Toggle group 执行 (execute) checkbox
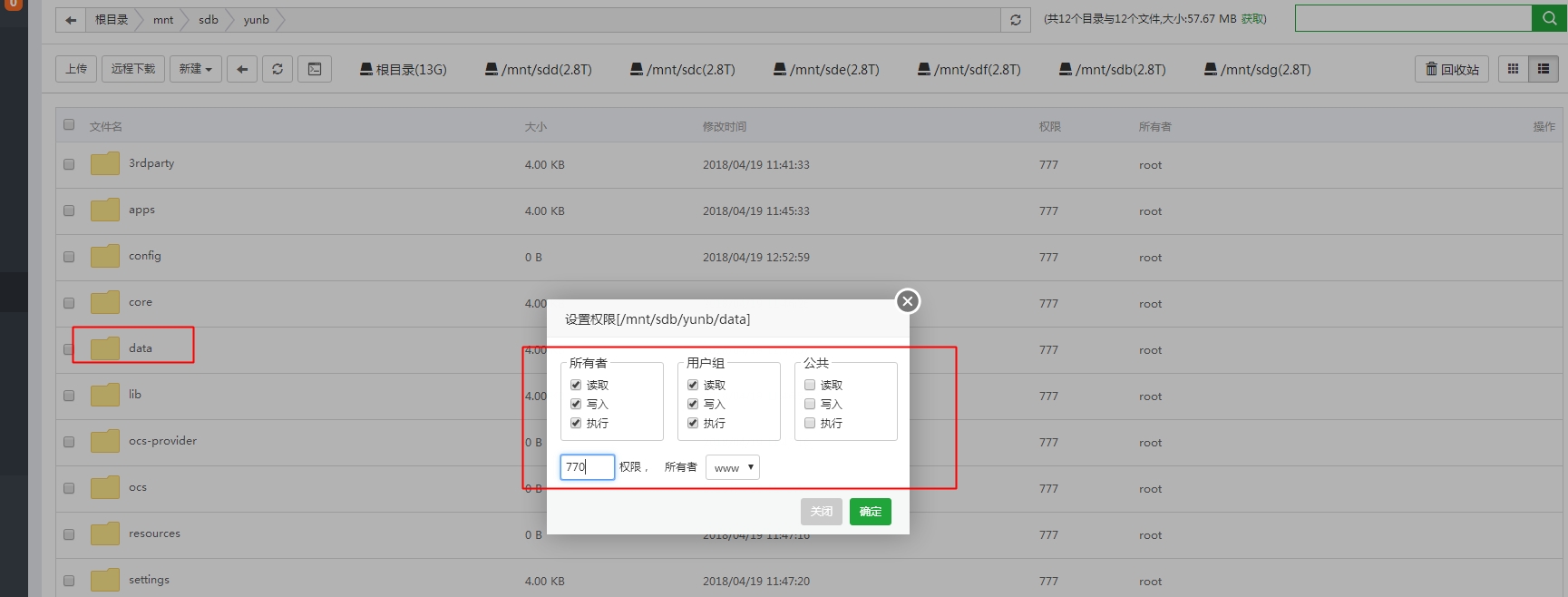This screenshot has height=597, width=1568. click(693, 423)
